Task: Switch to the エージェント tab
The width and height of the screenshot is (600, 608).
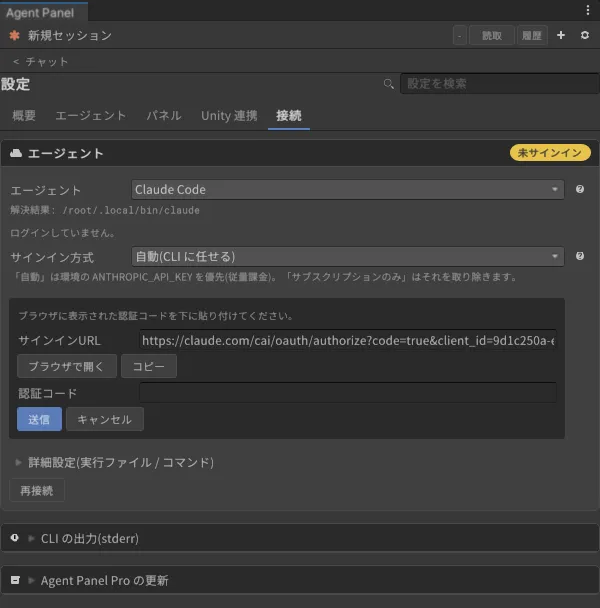Action: pos(91,116)
